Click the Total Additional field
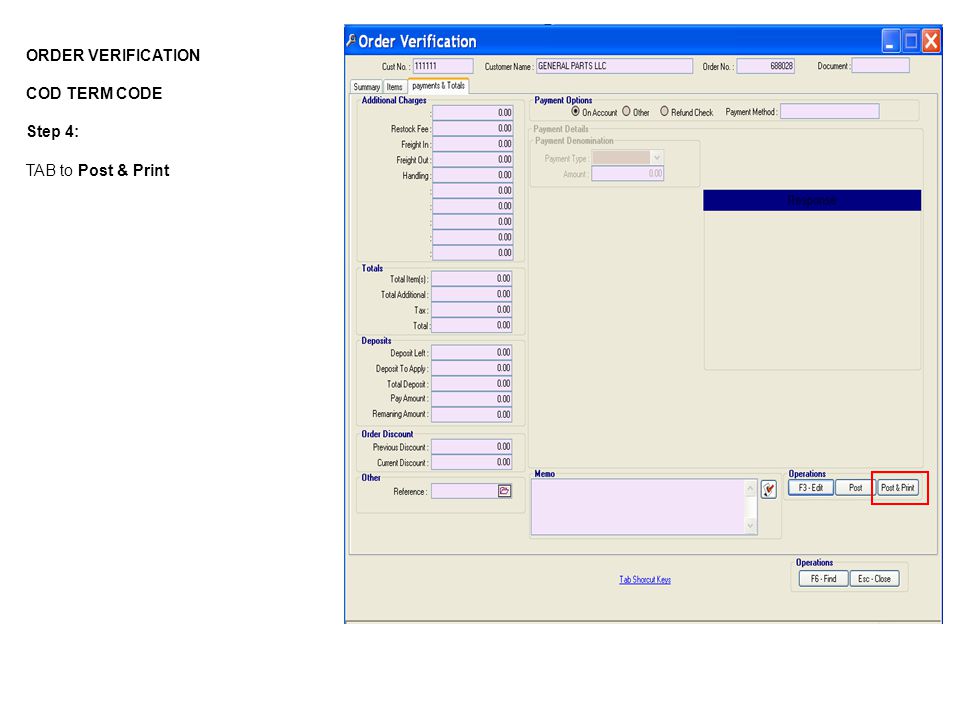 (471, 294)
